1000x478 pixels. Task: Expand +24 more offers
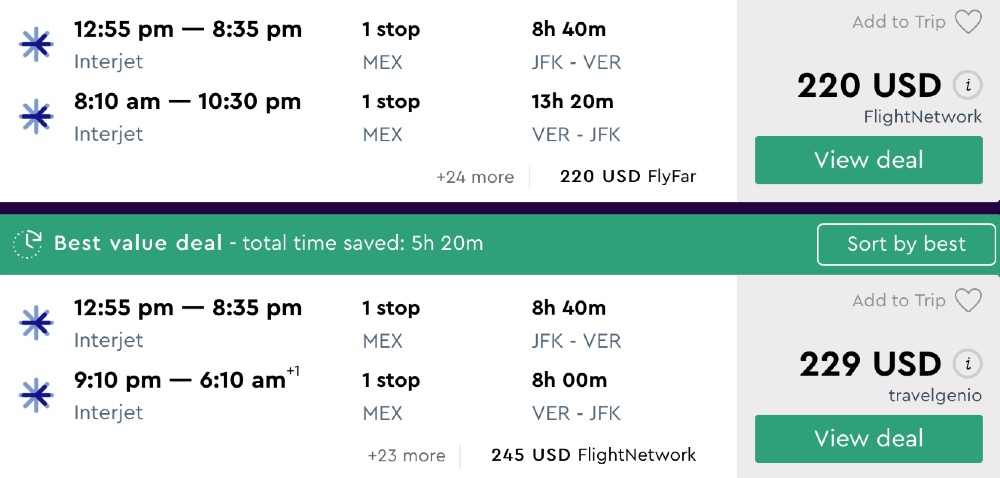coord(475,177)
